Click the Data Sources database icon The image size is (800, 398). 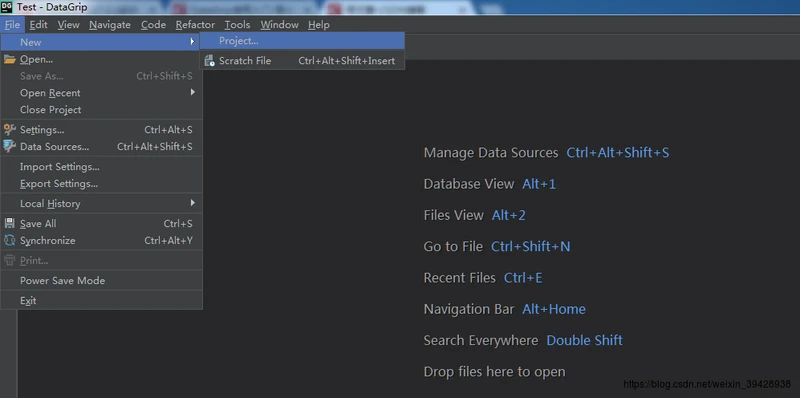pyautogui.click(x=10, y=146)
